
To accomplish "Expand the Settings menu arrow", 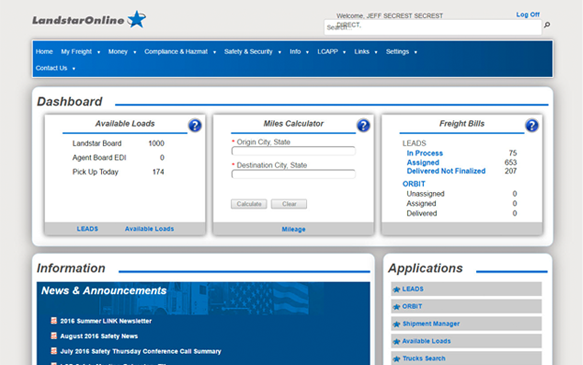I will pos(415,52).
